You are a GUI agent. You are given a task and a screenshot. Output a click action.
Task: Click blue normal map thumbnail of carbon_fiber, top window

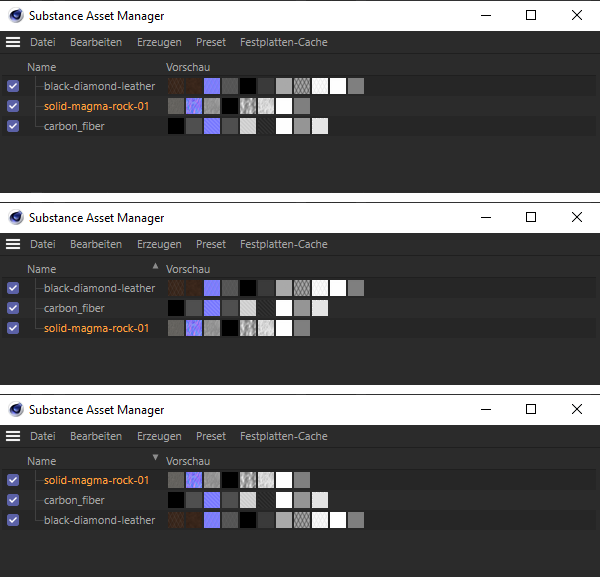(212, 126)
